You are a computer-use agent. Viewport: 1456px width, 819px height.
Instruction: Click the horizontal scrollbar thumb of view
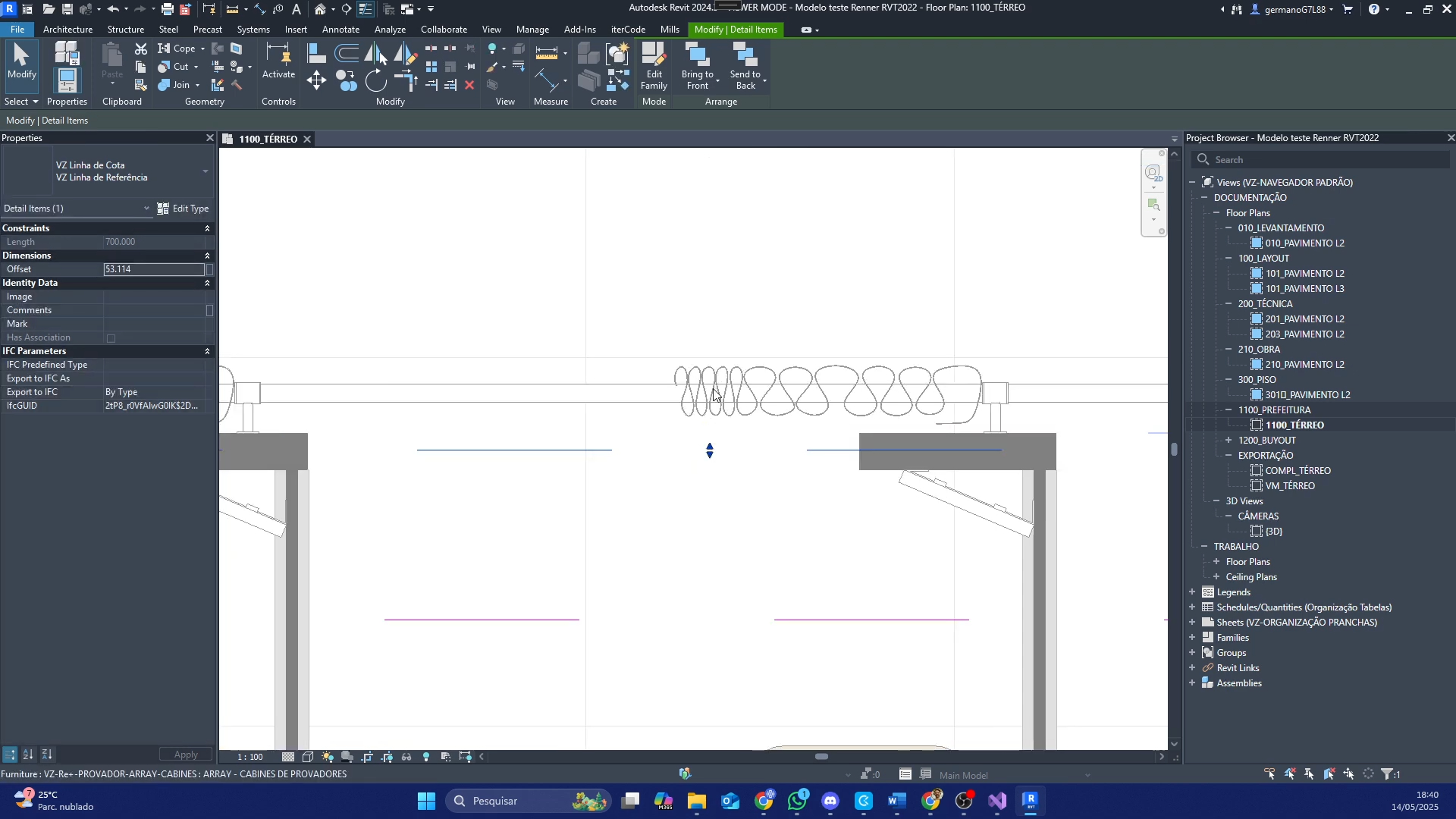click(x=821, y=757)
